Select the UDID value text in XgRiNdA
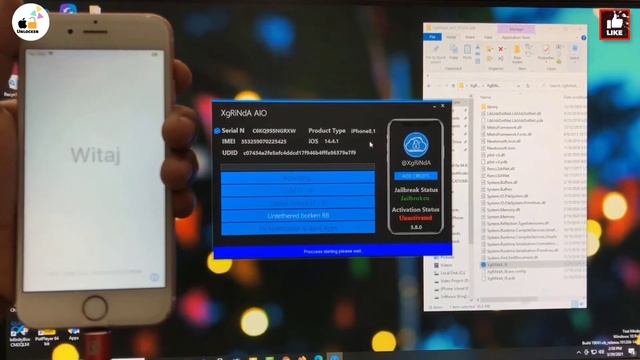The image size is (640, 360). click(300, 153)
